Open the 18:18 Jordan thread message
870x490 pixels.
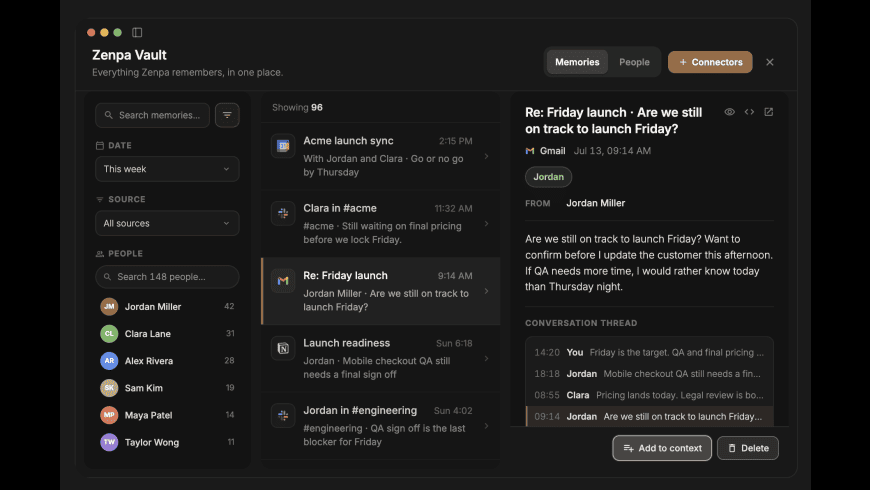pos(649,374)
